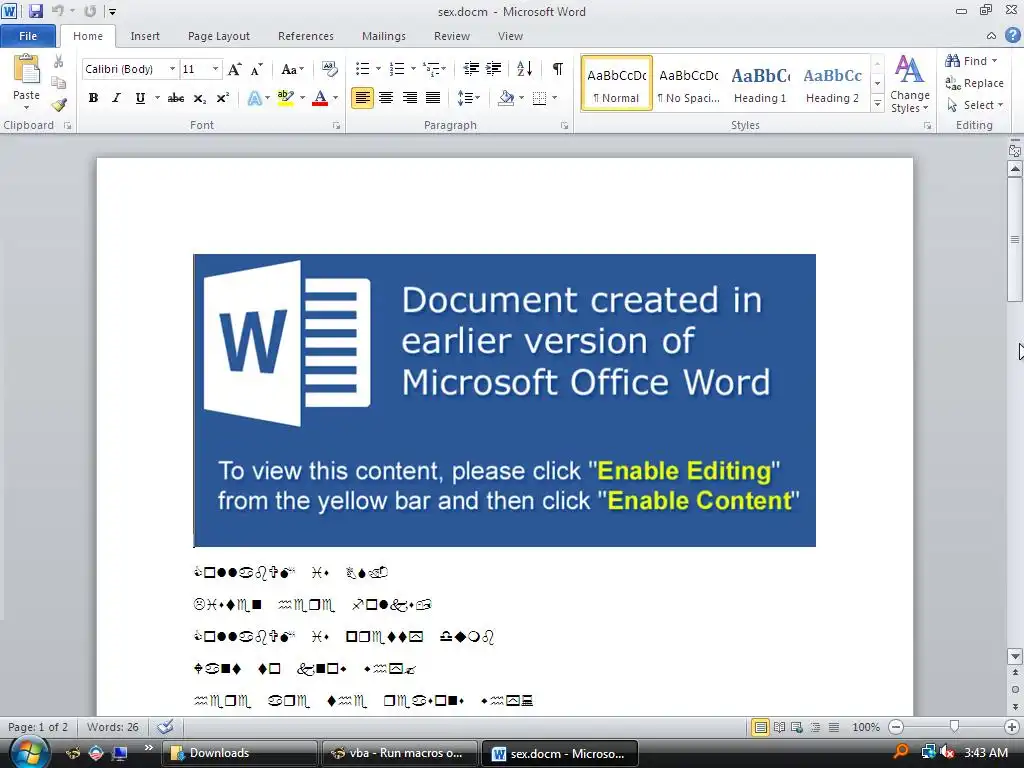Open the Select dropdown in Editing

974,105
